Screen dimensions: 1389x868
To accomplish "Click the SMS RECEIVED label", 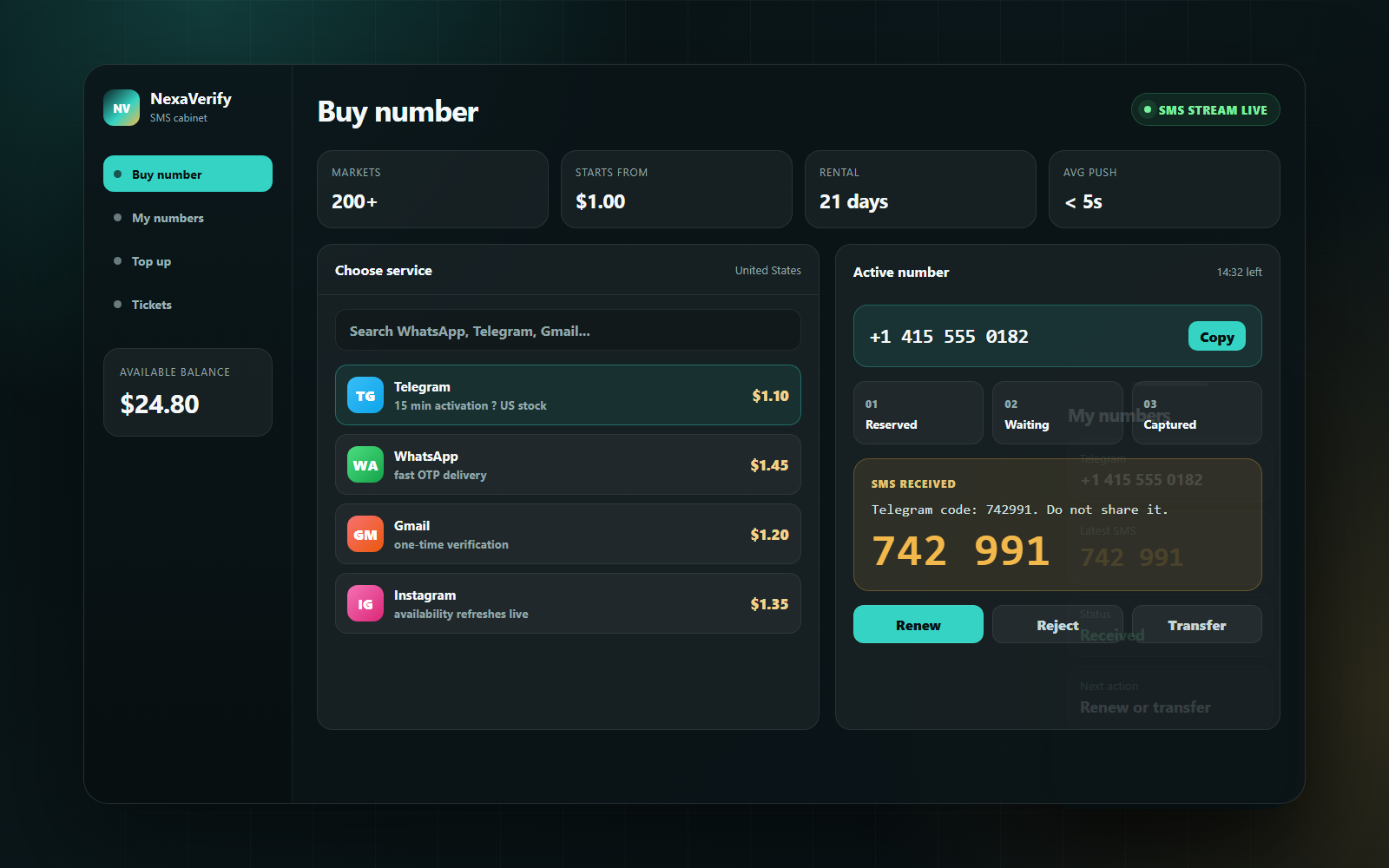I will pos(913,484).
